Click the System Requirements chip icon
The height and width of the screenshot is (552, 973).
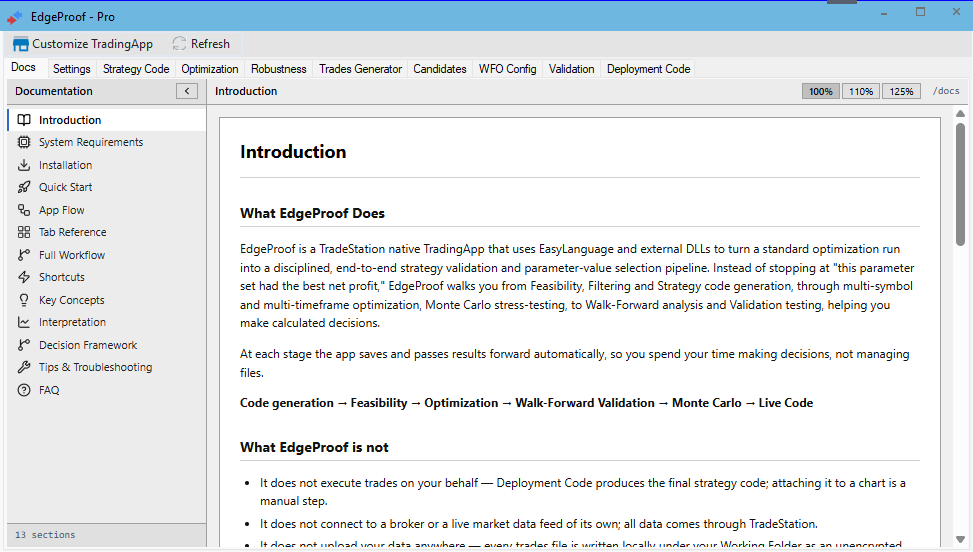24,142
